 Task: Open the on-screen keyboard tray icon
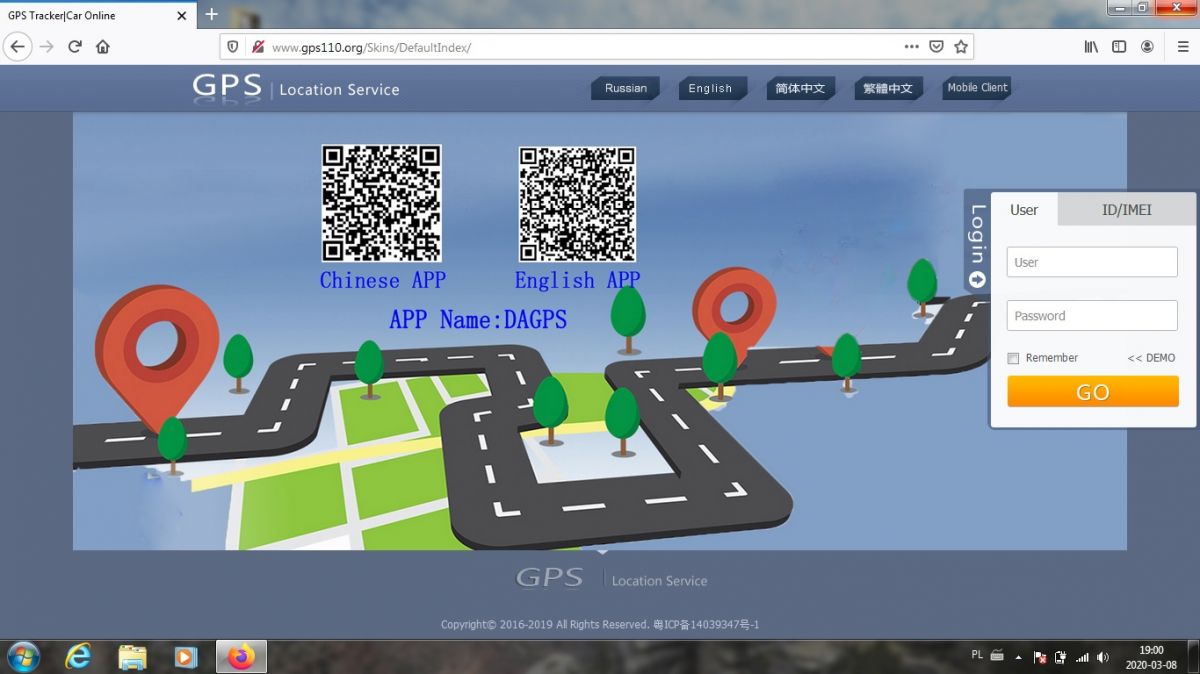pos(997,656)
